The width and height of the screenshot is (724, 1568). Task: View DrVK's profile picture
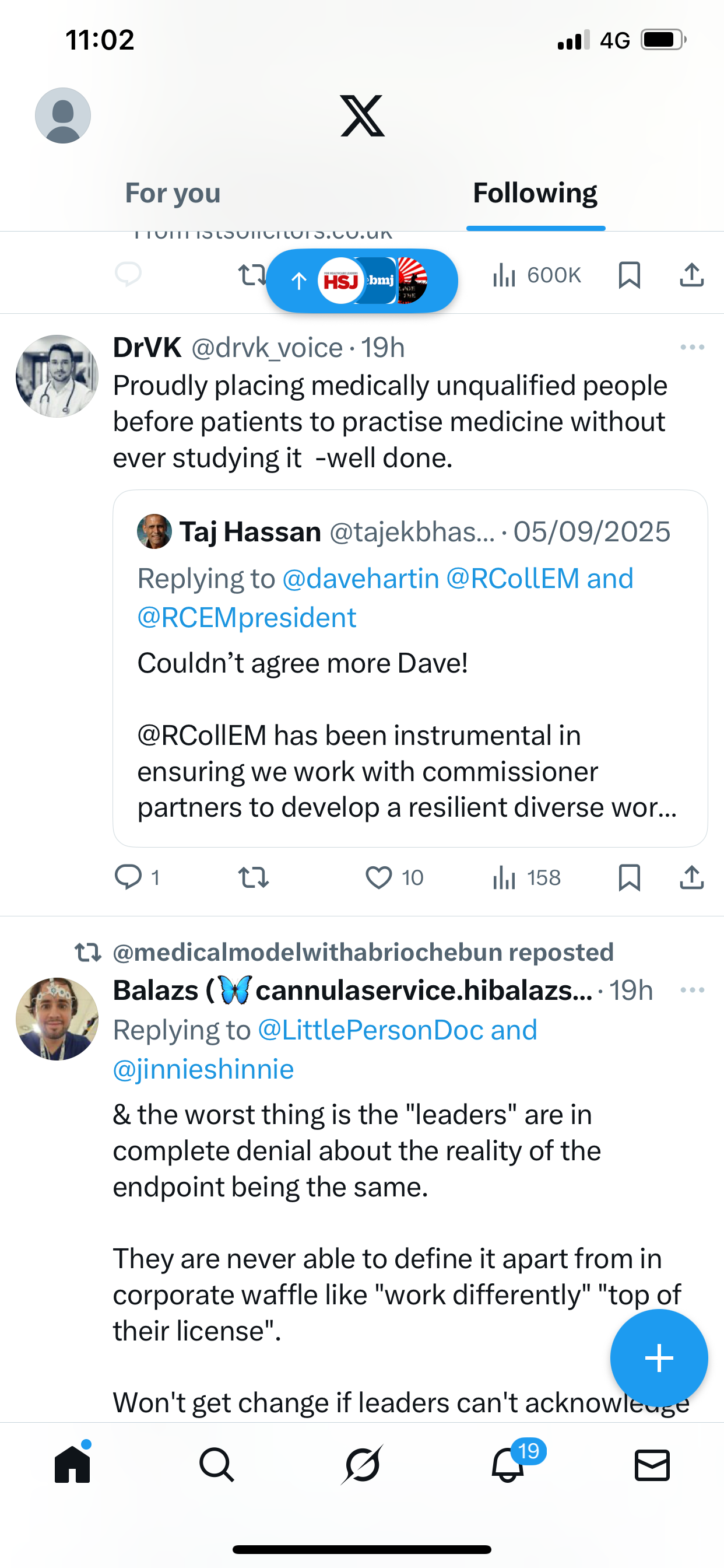(57, 376)
